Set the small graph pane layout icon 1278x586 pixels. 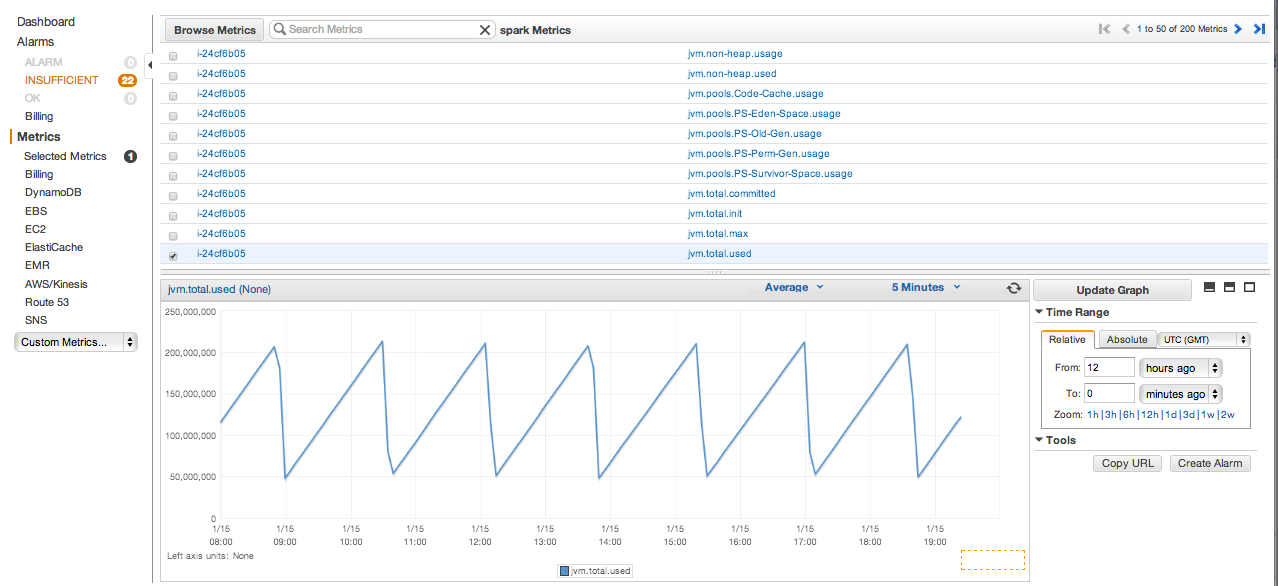point(1209,287)
